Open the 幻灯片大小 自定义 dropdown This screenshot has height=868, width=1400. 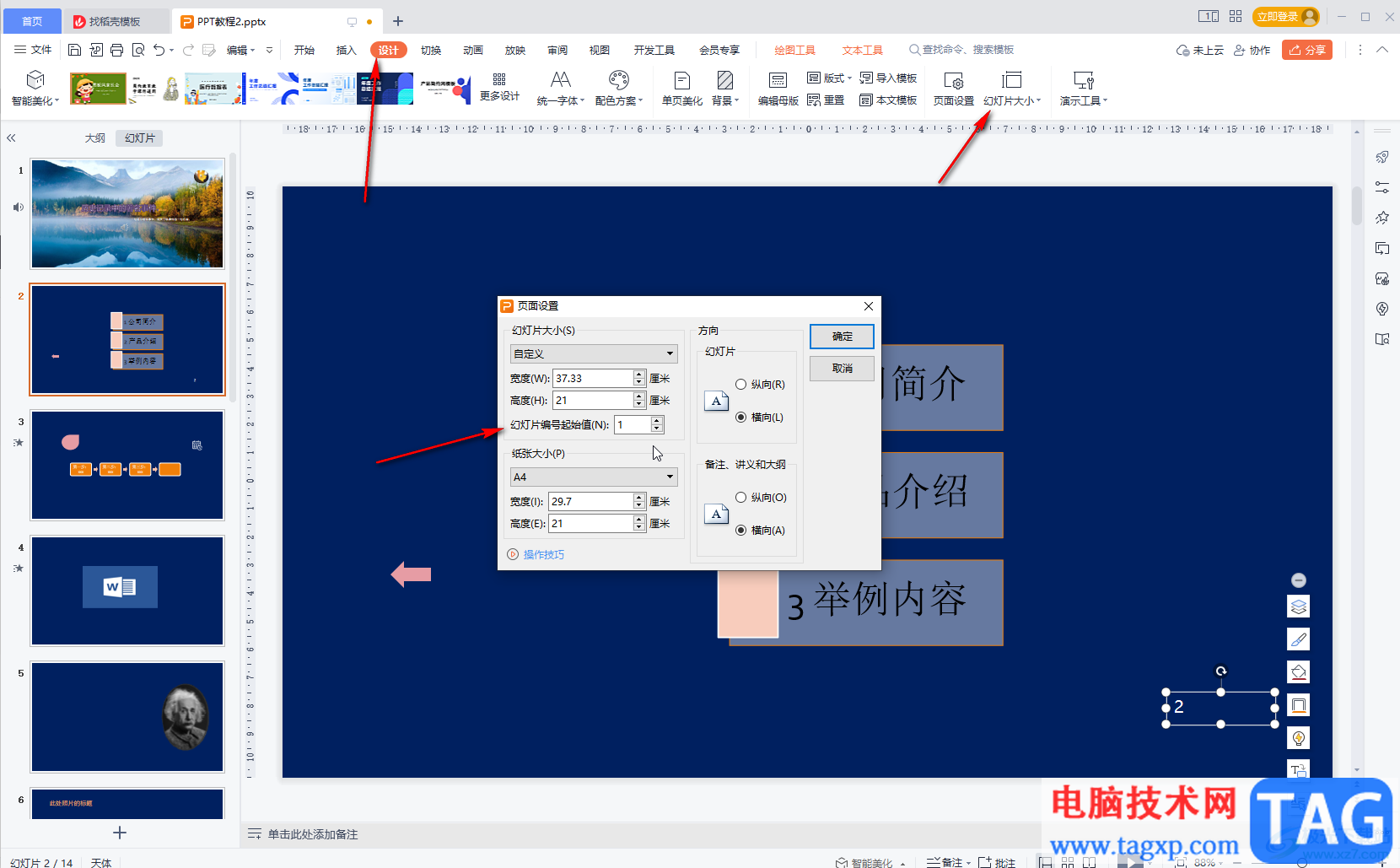coord(594,353)
